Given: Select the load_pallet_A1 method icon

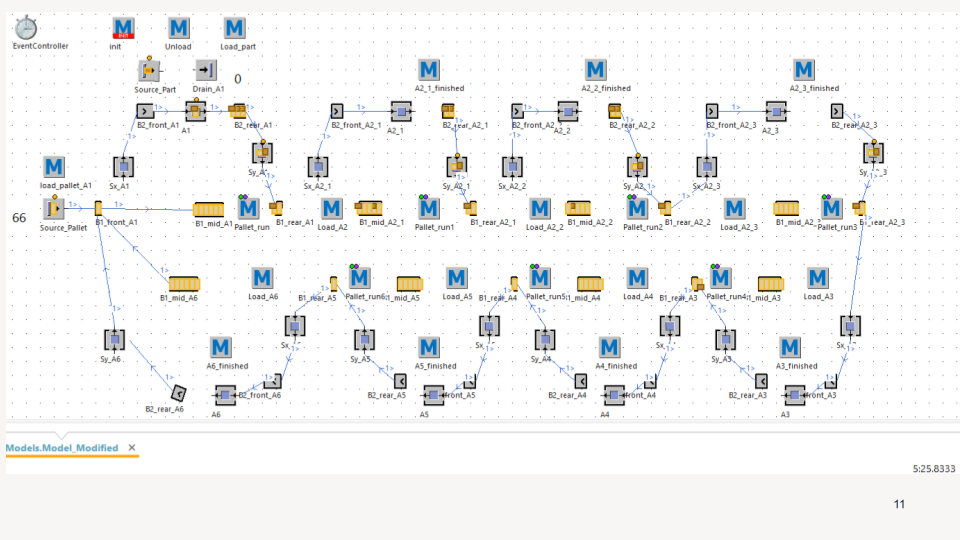Looking at the screenshot, I should tap(54, 167).
